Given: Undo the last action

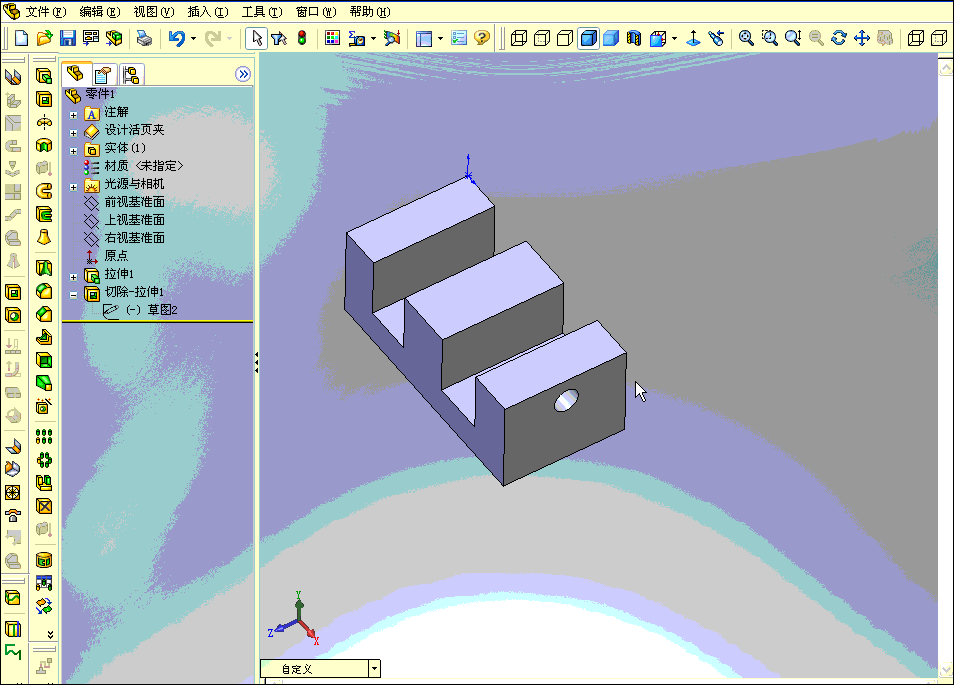Looking at the screenshot, I should (176, 38).
